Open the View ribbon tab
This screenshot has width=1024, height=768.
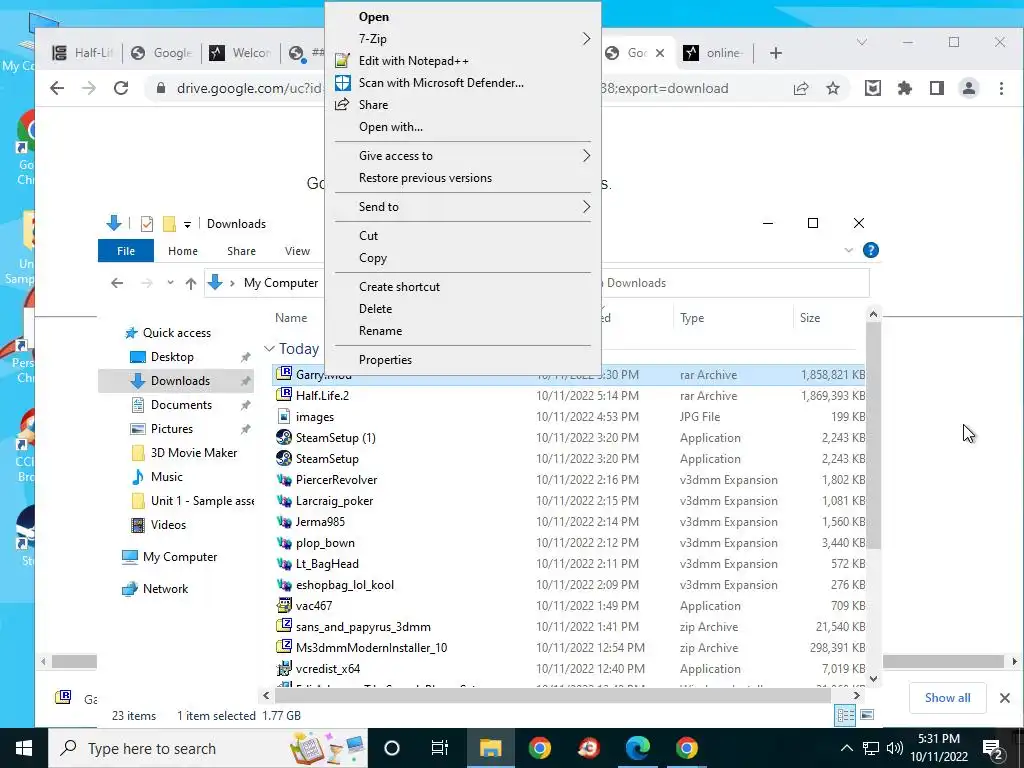coord(297,251)
